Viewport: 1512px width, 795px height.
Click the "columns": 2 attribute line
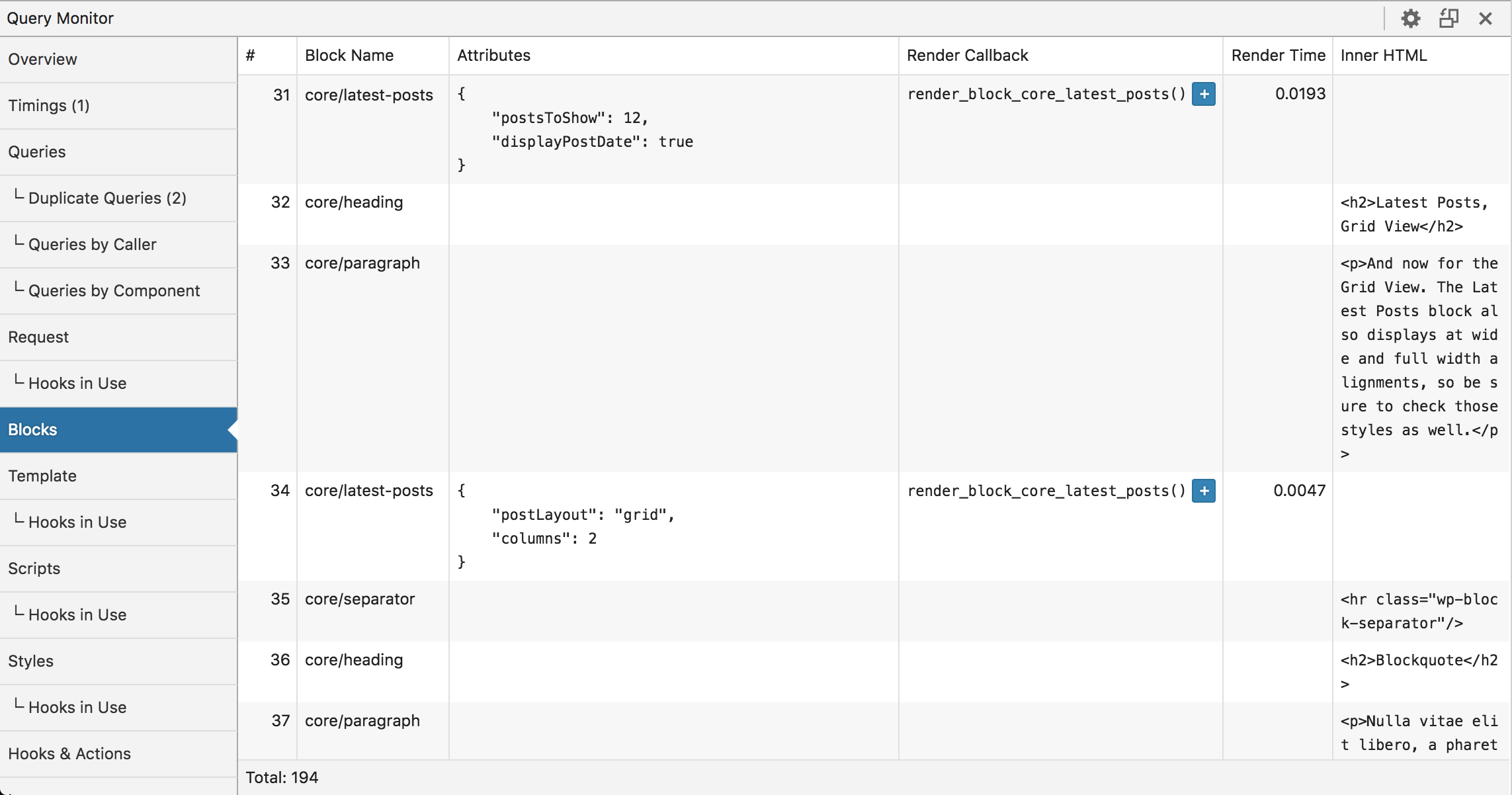click(544, 538)
